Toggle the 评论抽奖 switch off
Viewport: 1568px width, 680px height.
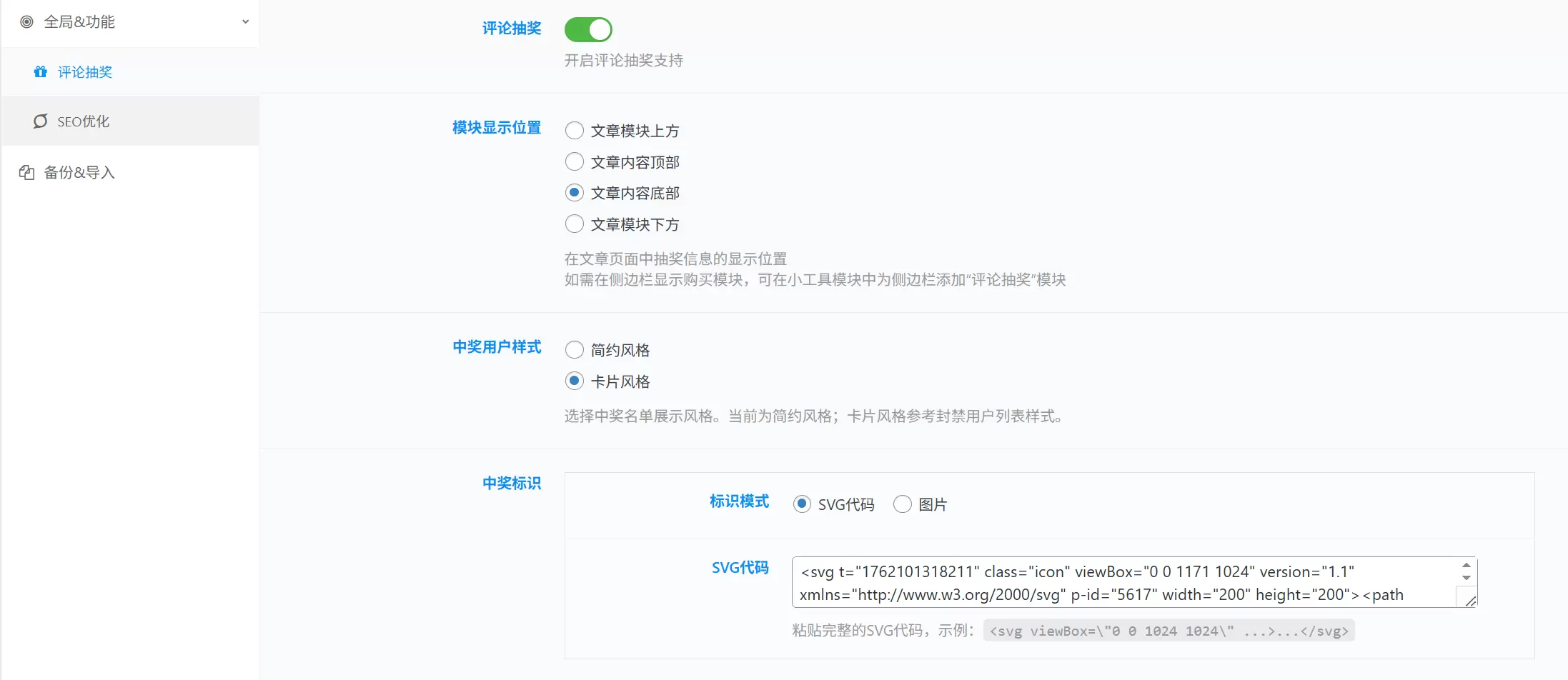588,29
